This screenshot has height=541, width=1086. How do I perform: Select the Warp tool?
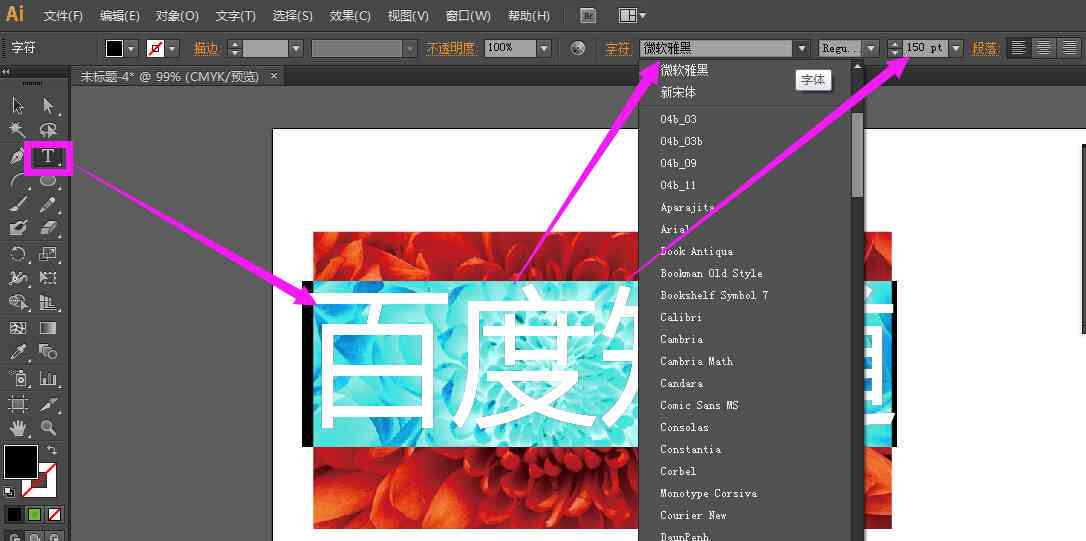(18, 278)
